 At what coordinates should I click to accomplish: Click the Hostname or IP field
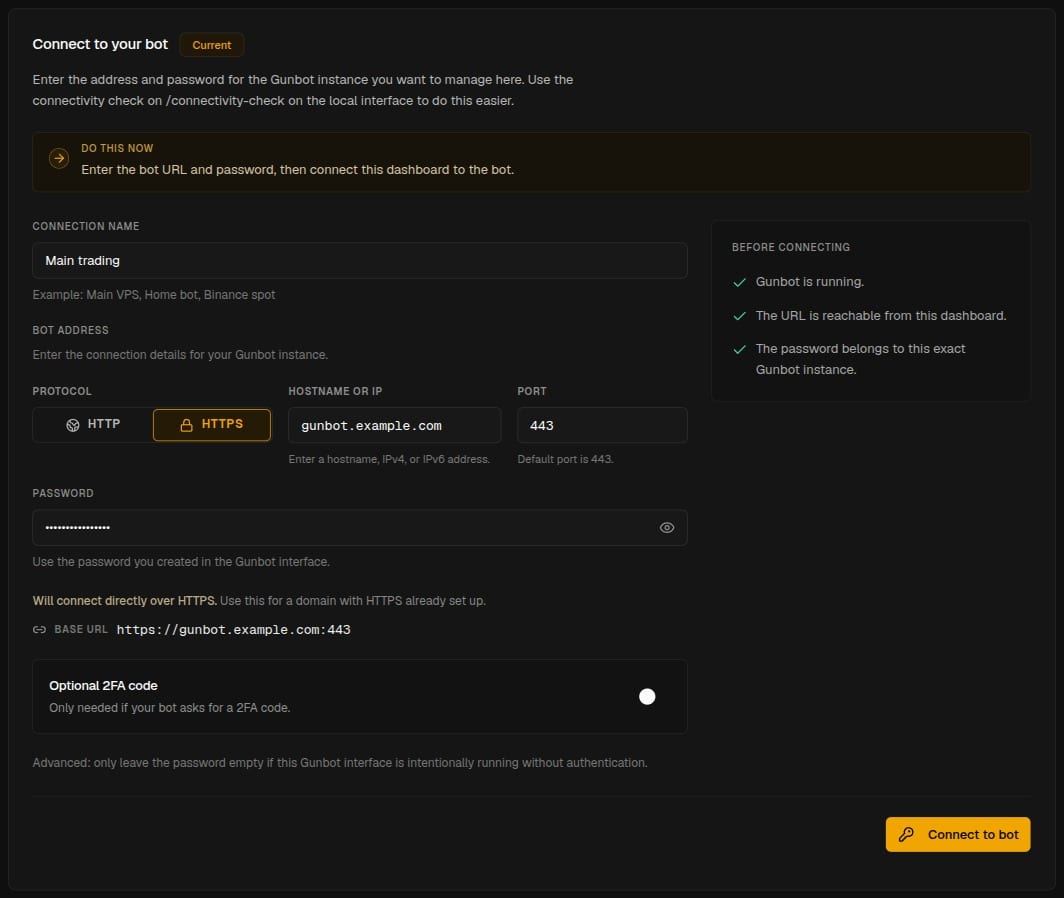pos(394,425)
